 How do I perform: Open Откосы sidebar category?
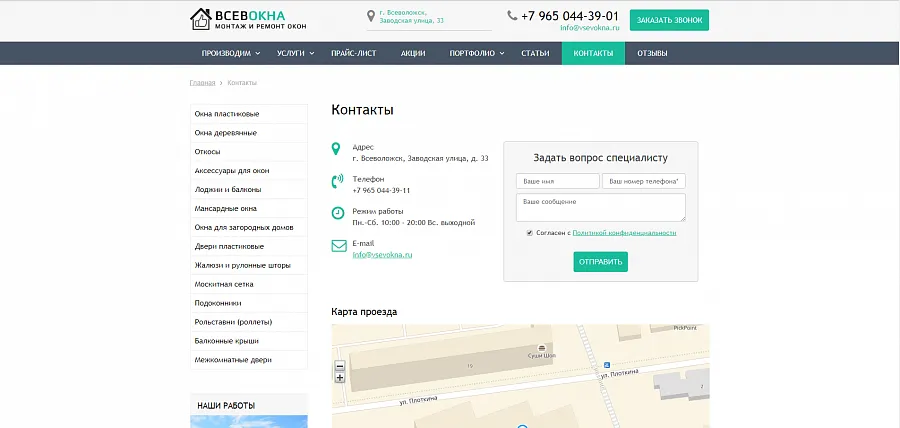coord(249,152)
